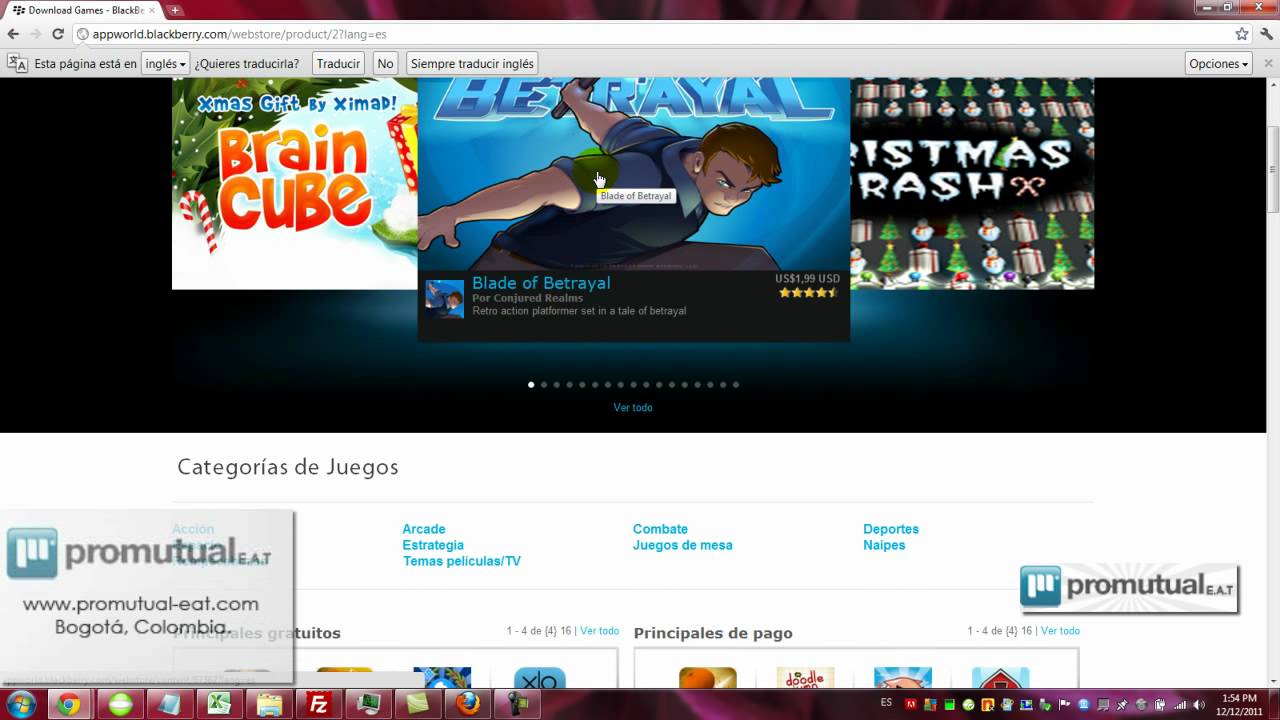Open Excel from the taskbar

coord(219,704)
